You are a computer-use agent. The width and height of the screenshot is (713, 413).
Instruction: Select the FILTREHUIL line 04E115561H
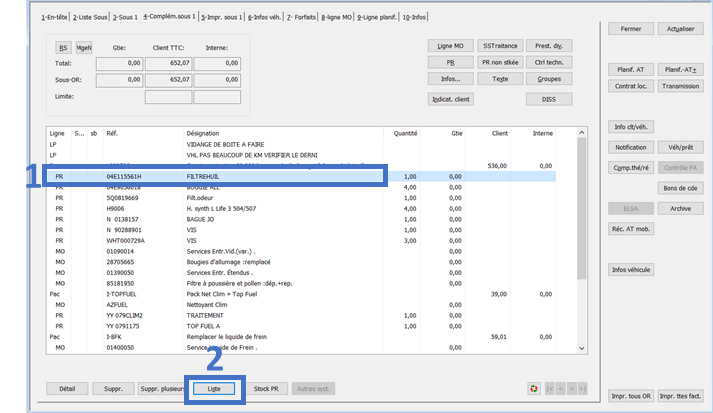(301, 176)
